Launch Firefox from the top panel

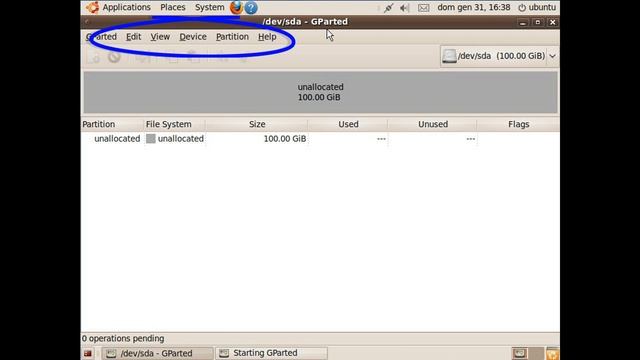[236, 7]
